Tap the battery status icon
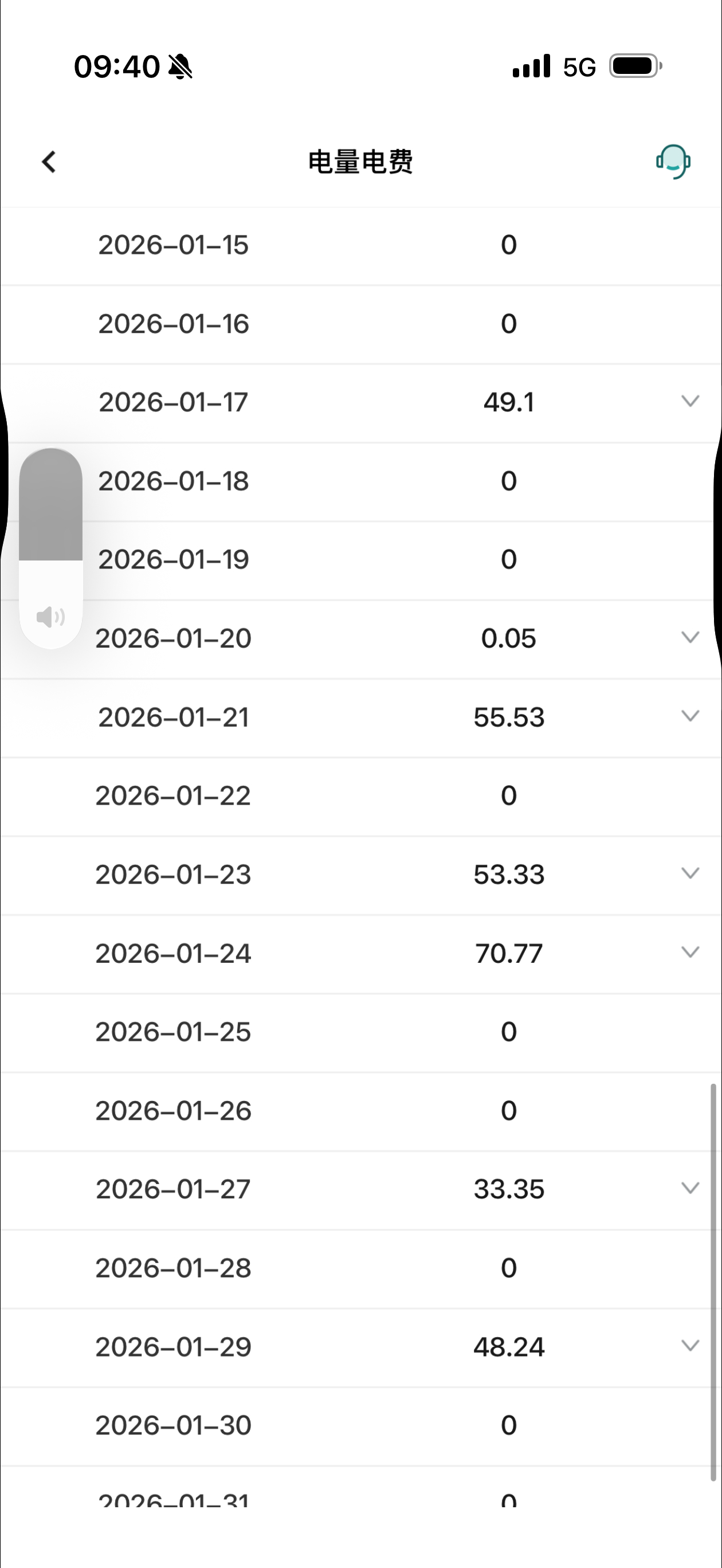This screenshot has height=1568, width=722. tap(635, 66)
